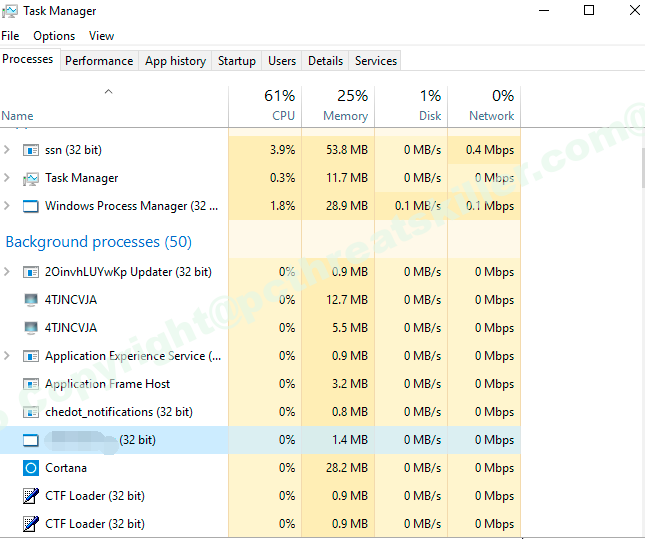Click the Windows Process Manager icon

click(31, 206)
